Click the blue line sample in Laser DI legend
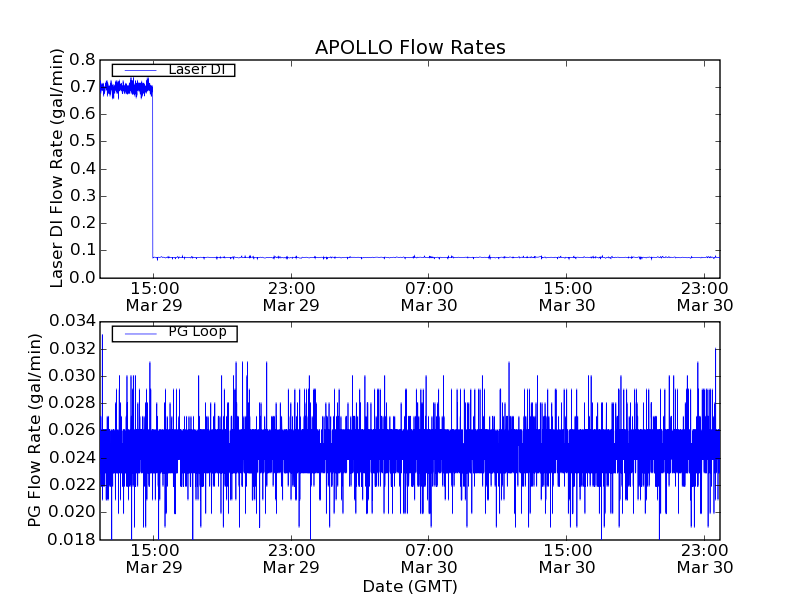Viewport: 800px width, 600px height. [x=140, y=70]
